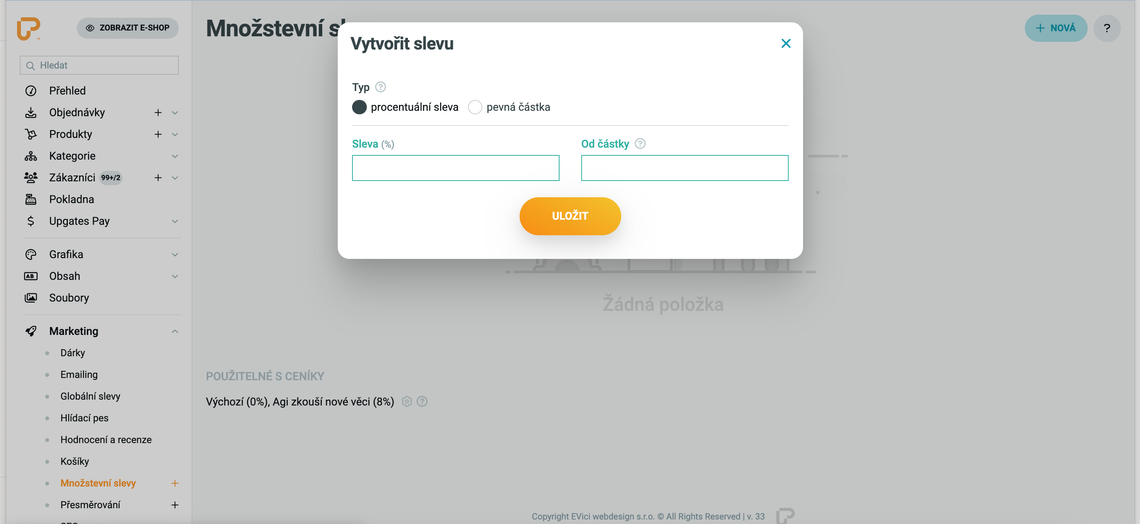Viewport: 1140px width, 524px height.
Task: Click the settings gear next to price lists
Action: [x=407, y=402]
